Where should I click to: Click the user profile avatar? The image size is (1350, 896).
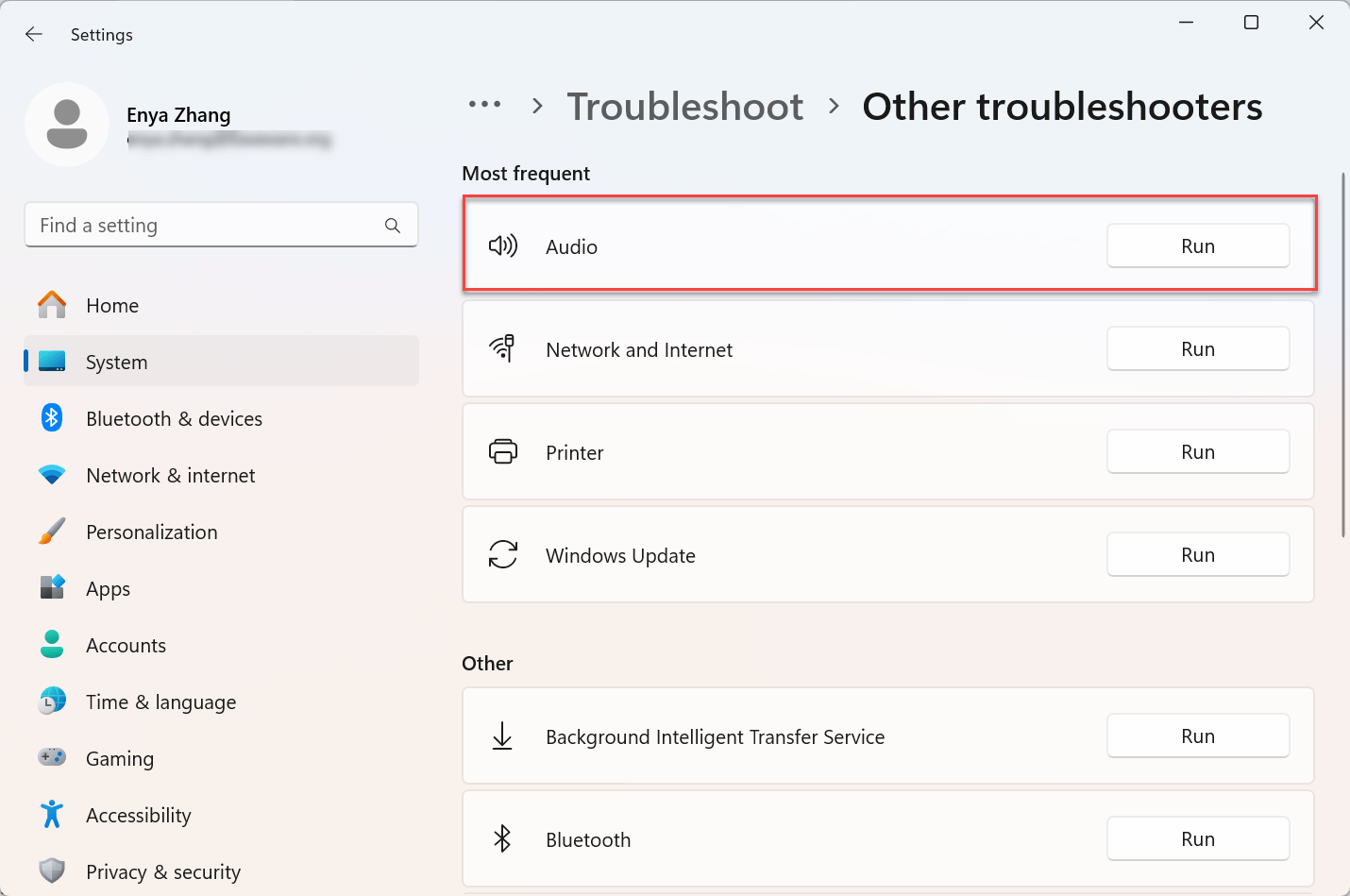[67, 125]
